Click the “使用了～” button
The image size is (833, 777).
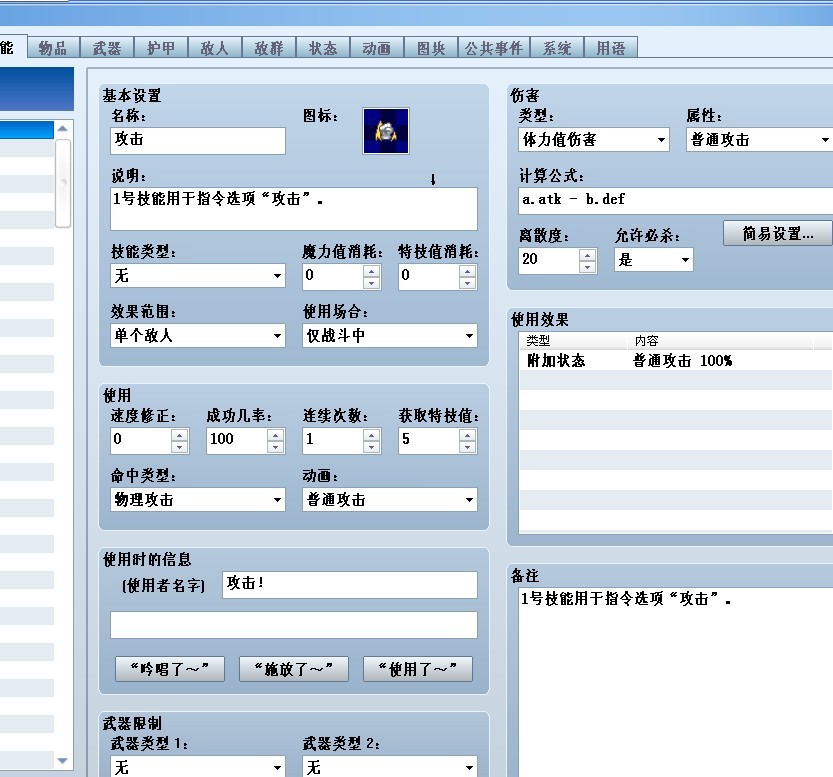[x=418, y=669]
